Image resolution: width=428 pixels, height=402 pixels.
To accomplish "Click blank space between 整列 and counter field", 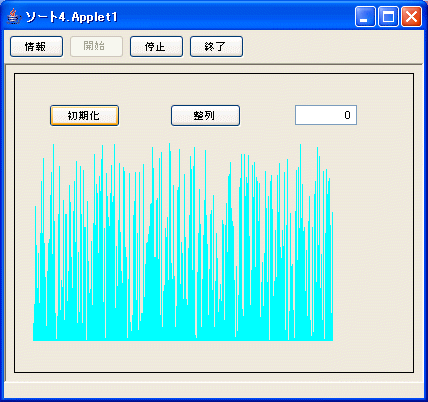I will point(267,115).
